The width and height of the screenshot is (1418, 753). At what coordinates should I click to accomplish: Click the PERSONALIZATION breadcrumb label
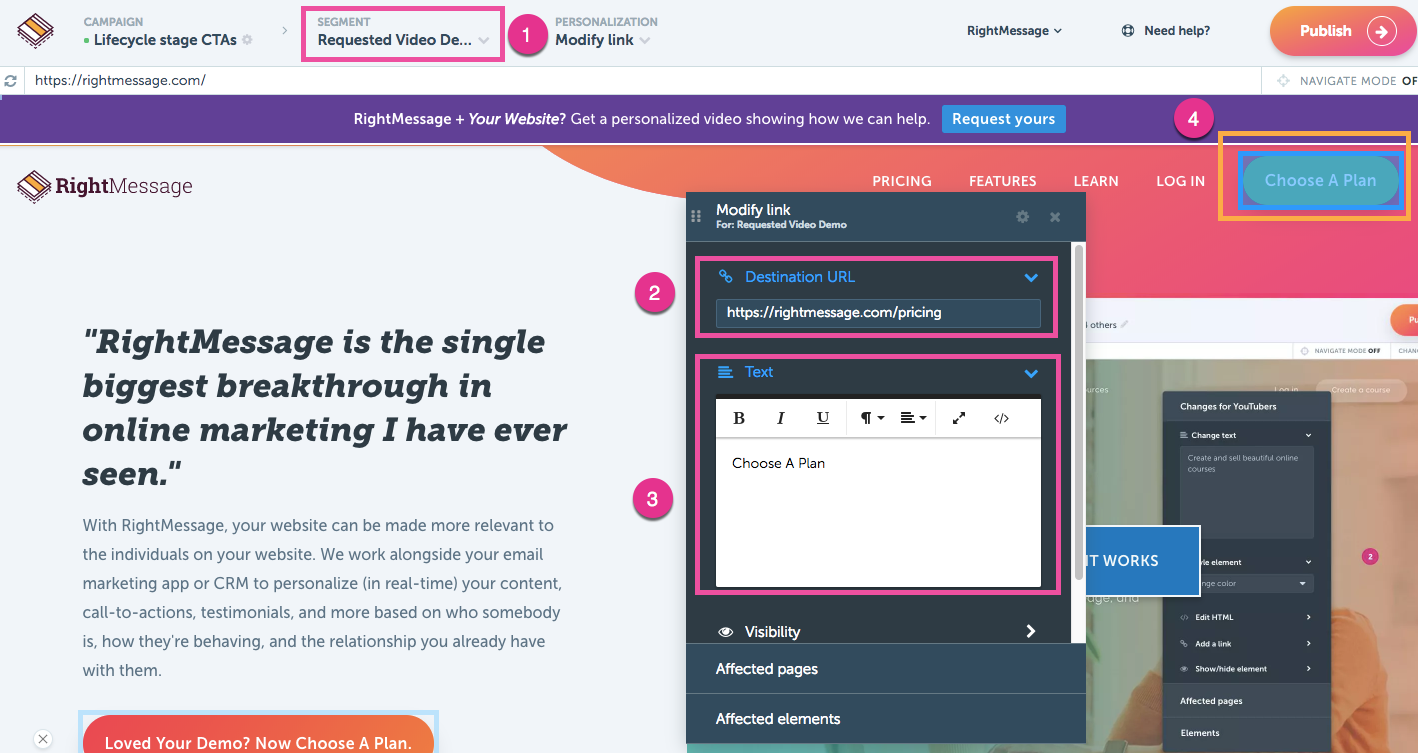pyautogui.click(x=606, y=22)
